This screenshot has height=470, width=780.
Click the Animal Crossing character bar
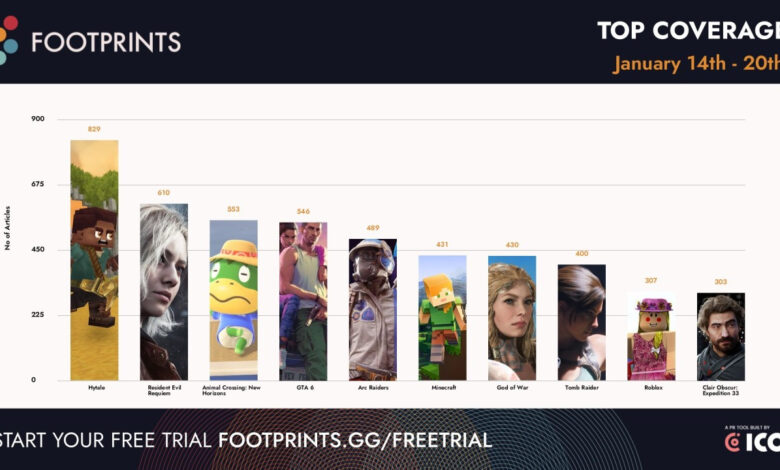[233, 300]
